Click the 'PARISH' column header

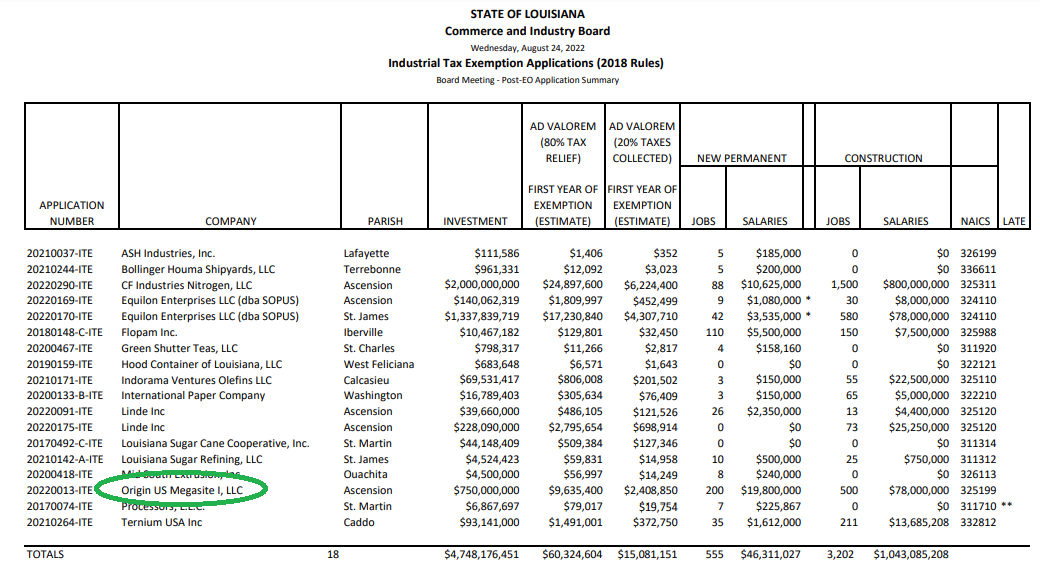(x=385, y=221)
